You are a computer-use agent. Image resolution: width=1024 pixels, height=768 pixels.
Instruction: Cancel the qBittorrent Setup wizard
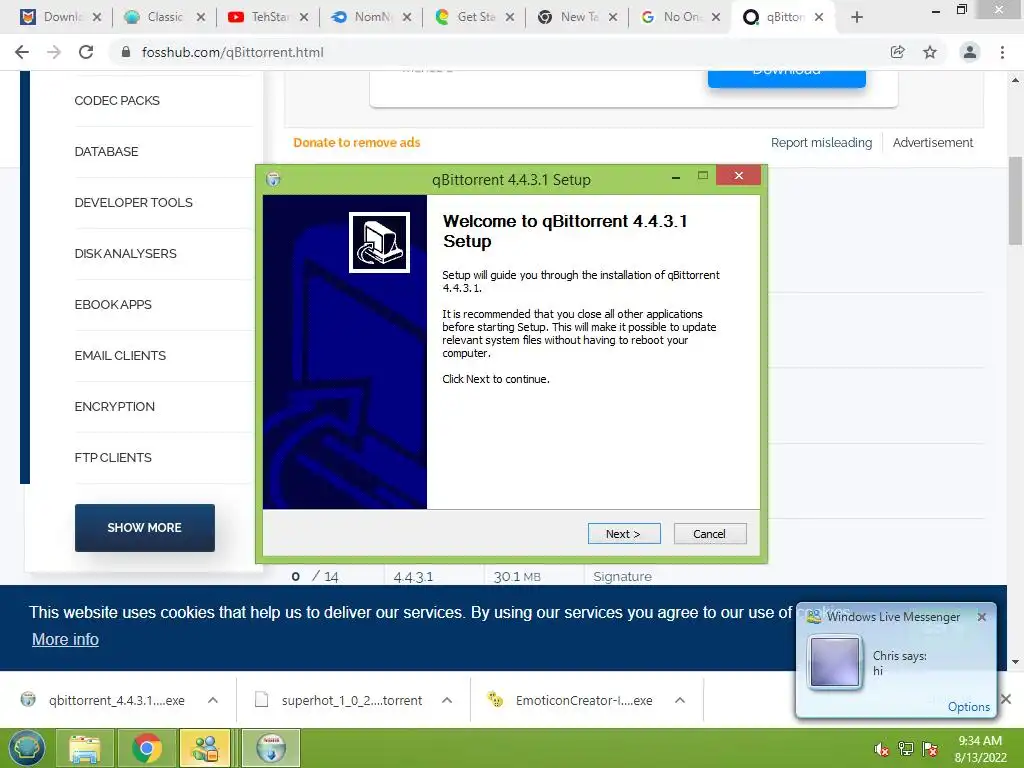click(709, 534)
